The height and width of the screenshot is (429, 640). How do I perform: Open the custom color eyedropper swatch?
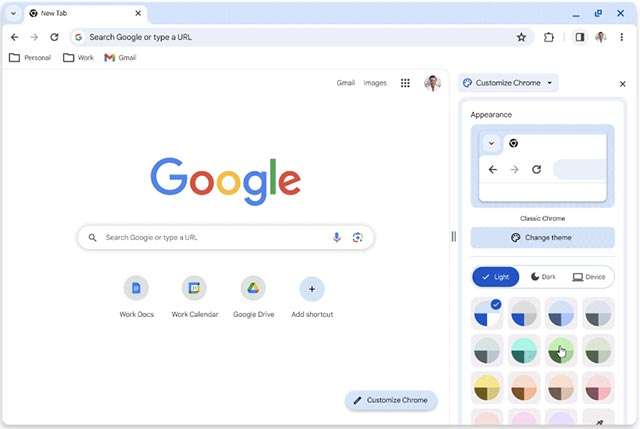click(598, 418)
